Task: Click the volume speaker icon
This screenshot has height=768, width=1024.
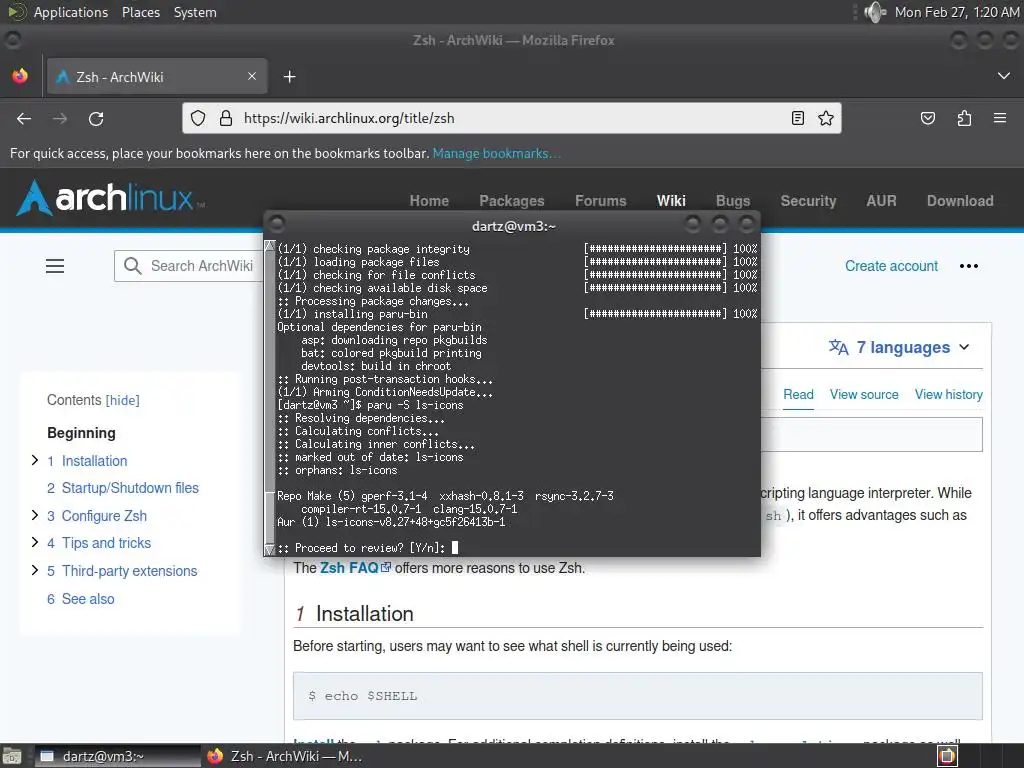Action: point(874,12)
